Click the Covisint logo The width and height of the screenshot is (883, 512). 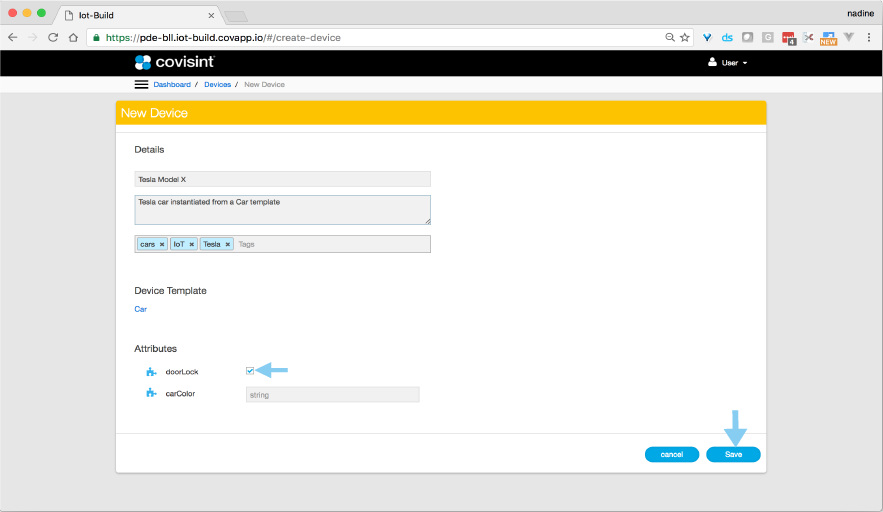tap(174, 62)
